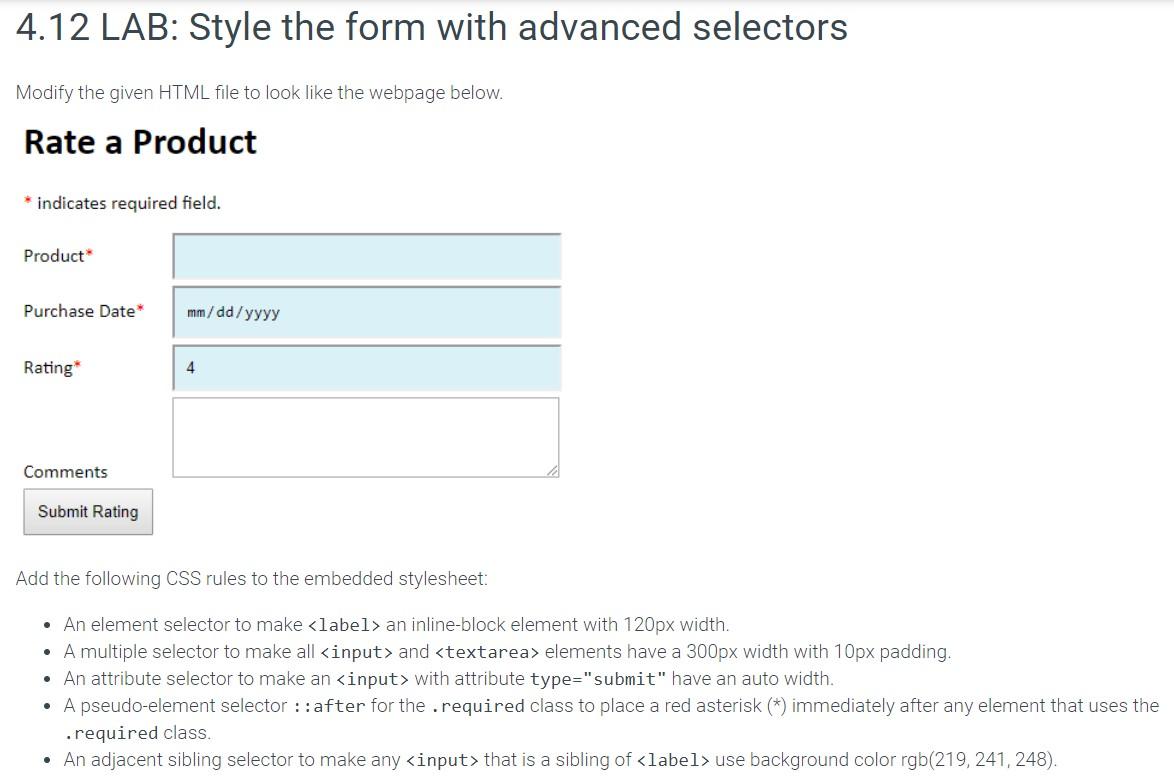Click the 4.12 LAB page title
Screen dimensions: 1174x784
(x=432, y=27)
